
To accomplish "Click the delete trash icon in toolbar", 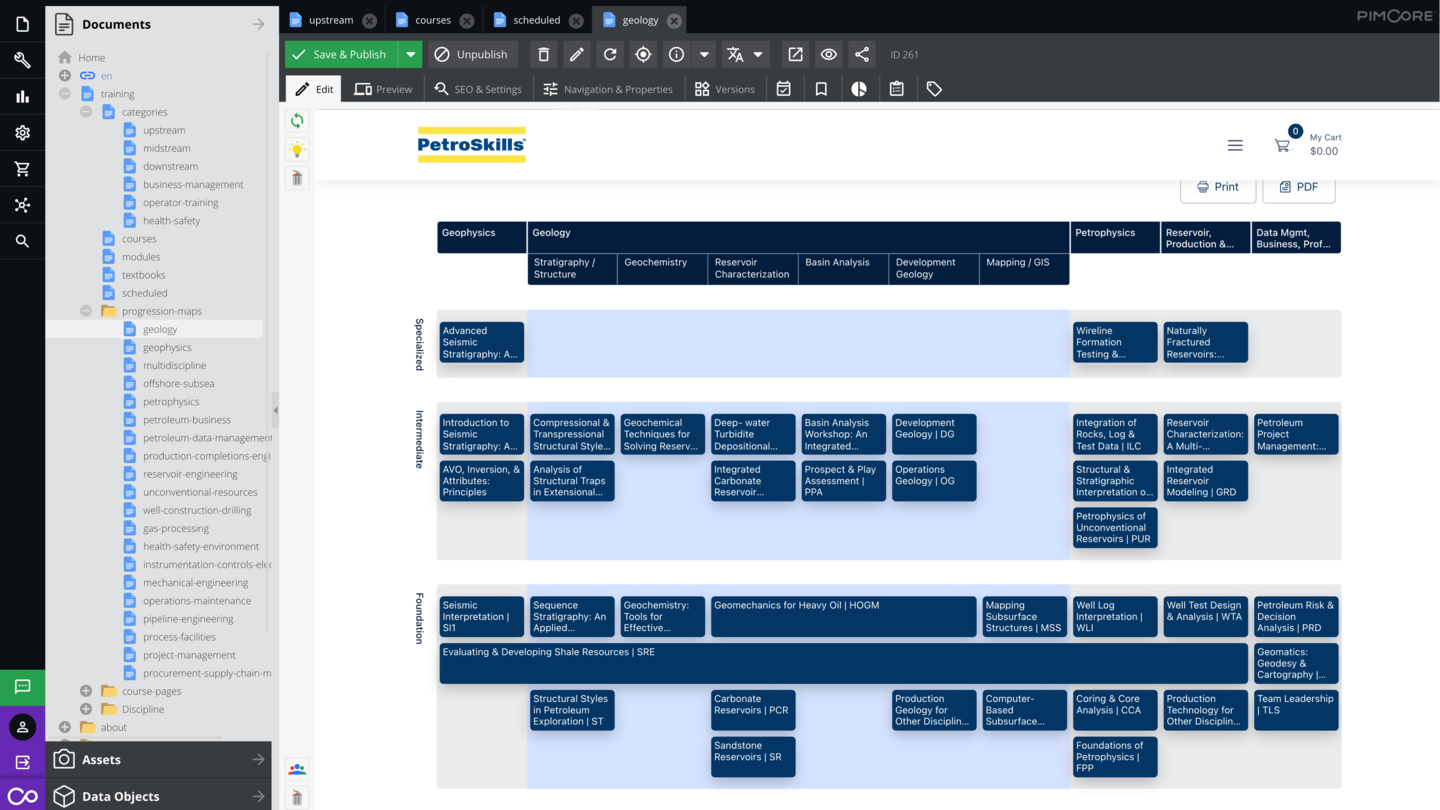I will (x=543, y=54).
